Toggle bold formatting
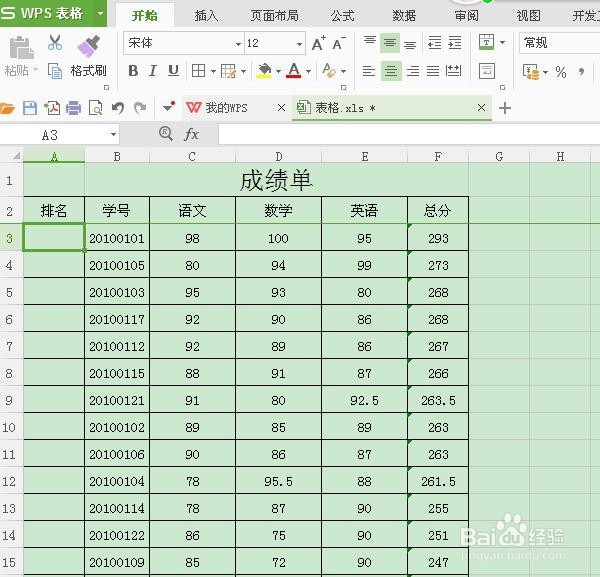This screenshot has width=600, height=577. 133,71
